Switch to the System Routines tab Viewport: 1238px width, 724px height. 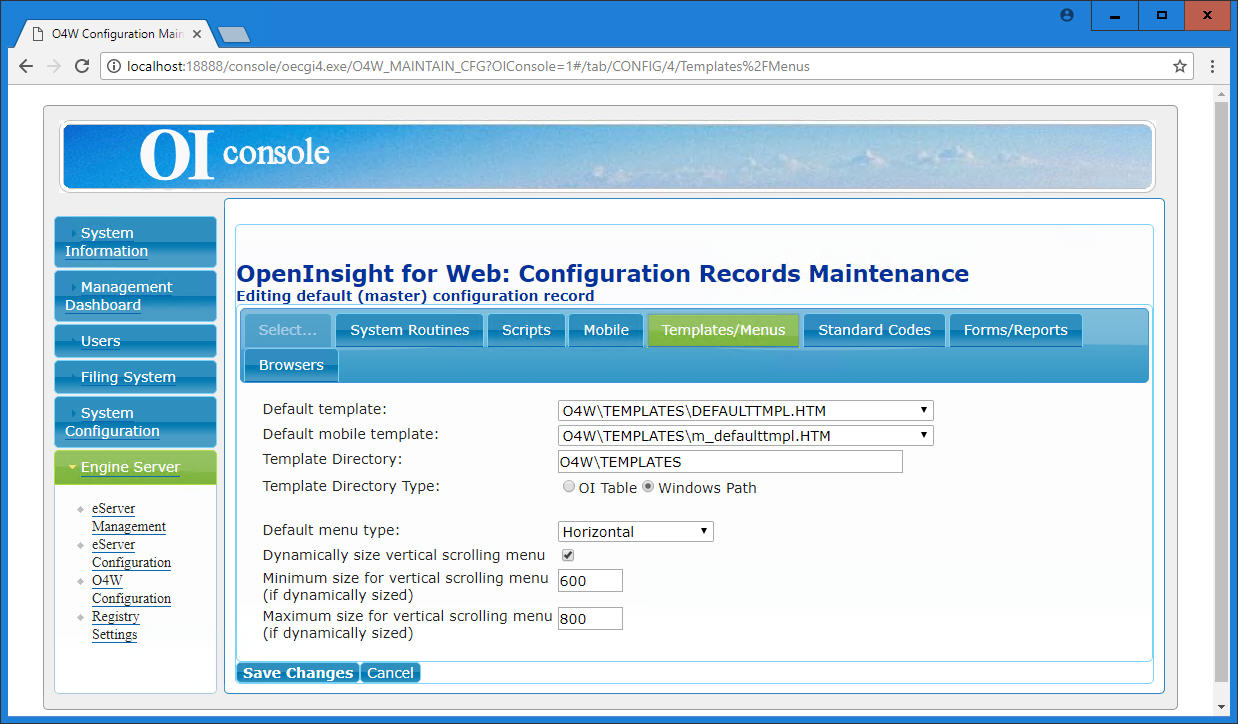coord(410,330)
